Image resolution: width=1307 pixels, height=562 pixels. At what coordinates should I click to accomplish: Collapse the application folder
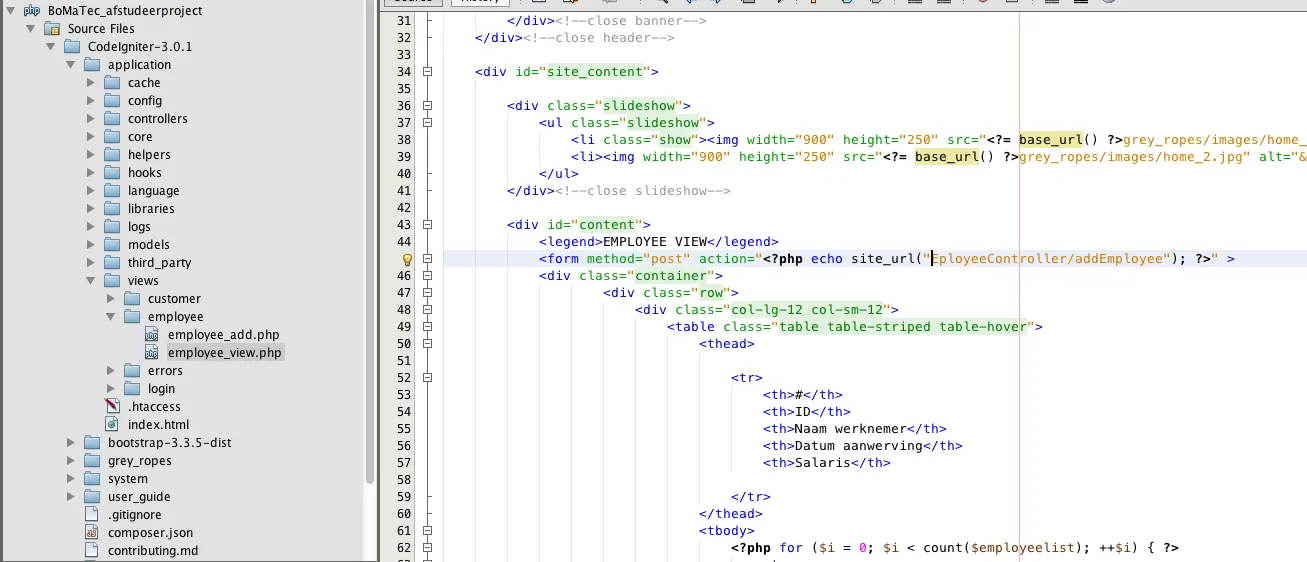pyautogui.click(x=71, y=65)
